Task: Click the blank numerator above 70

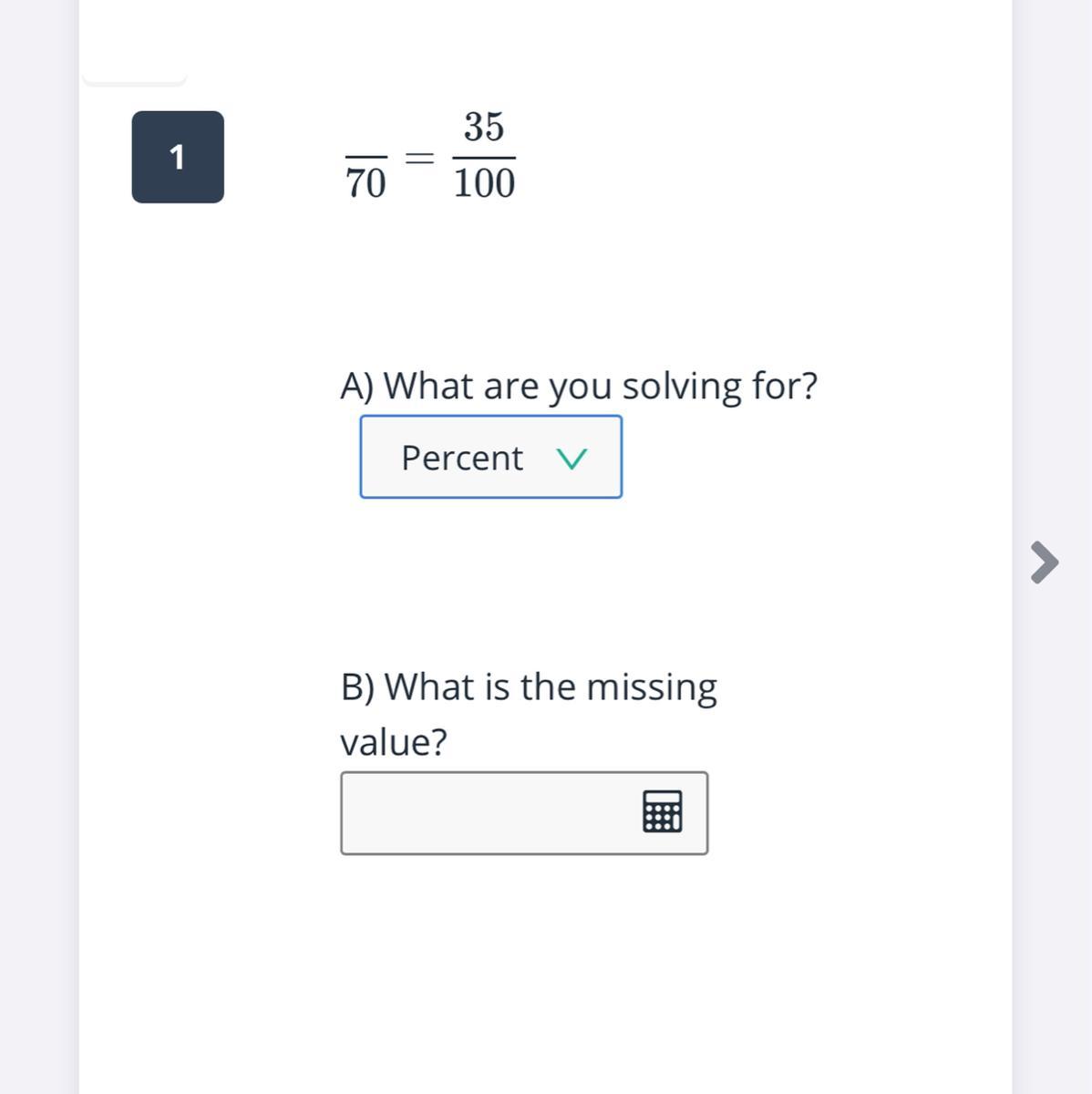Action: click(x=366, y=137)
